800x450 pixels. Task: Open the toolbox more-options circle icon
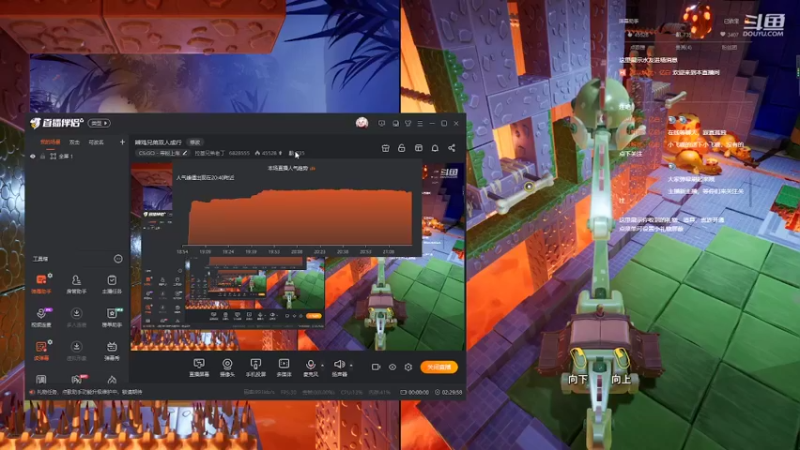pyautogui.click(x=118, y=259)
